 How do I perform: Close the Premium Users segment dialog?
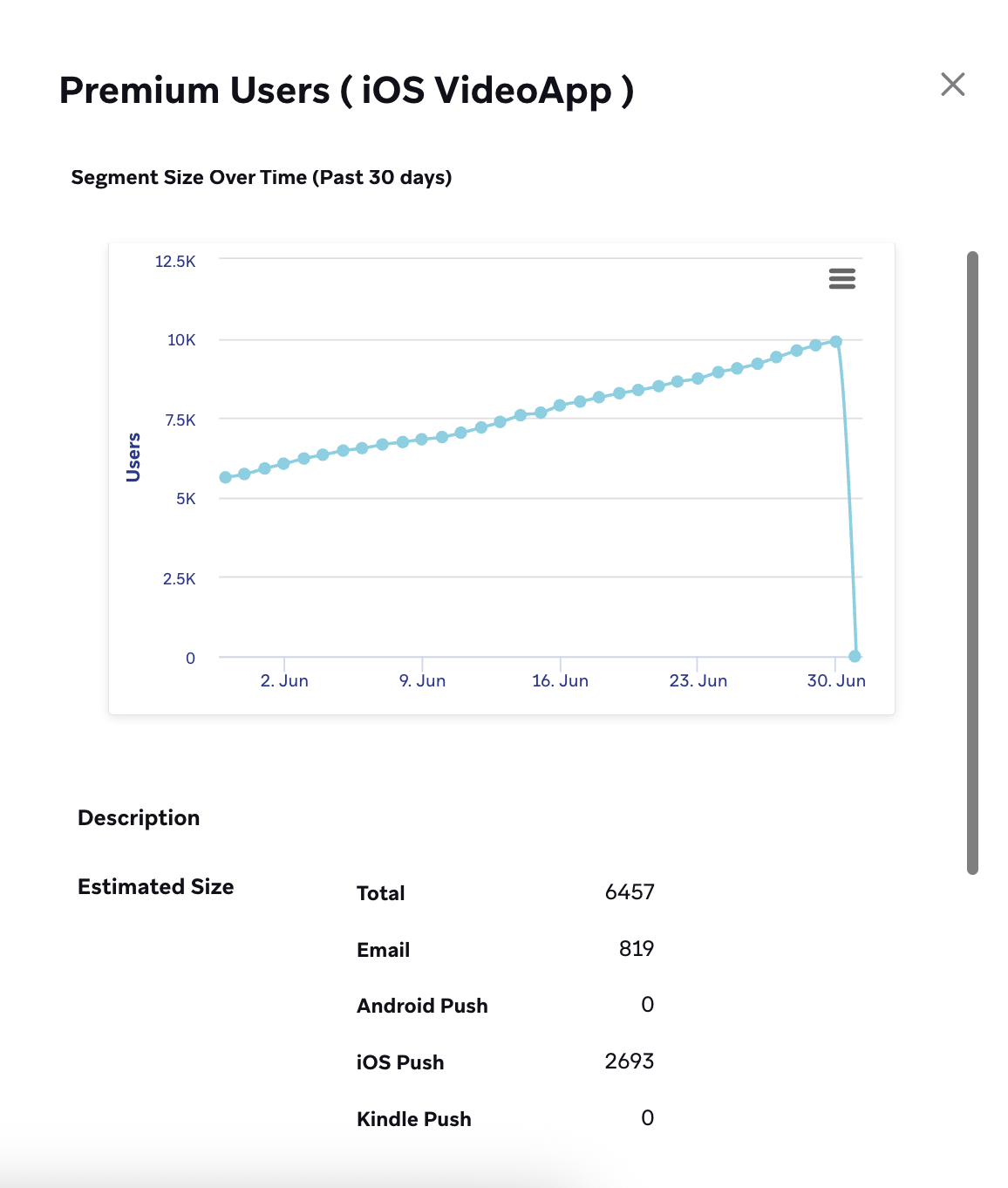[952, 85]
